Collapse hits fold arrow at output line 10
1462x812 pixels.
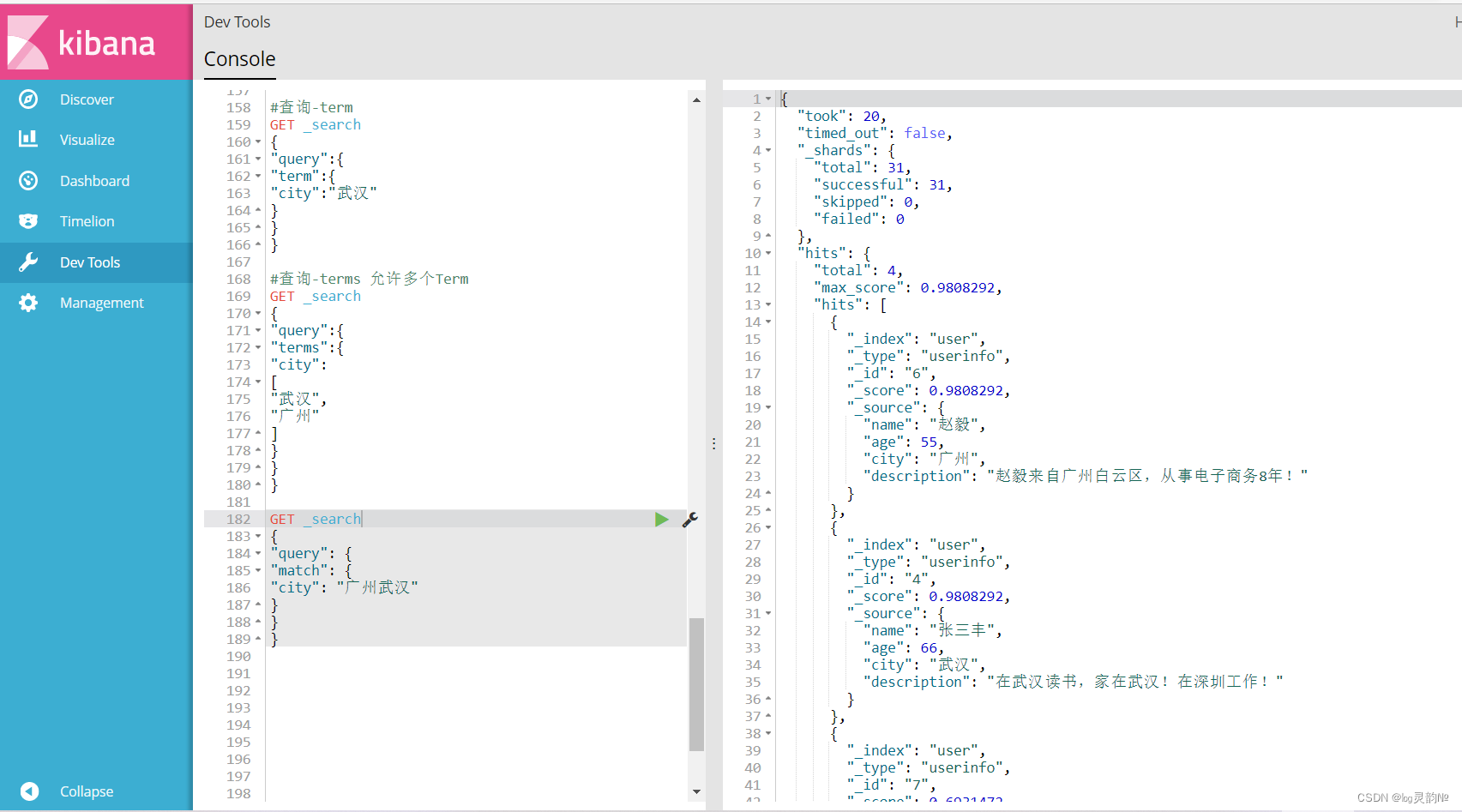pos(768,254)
